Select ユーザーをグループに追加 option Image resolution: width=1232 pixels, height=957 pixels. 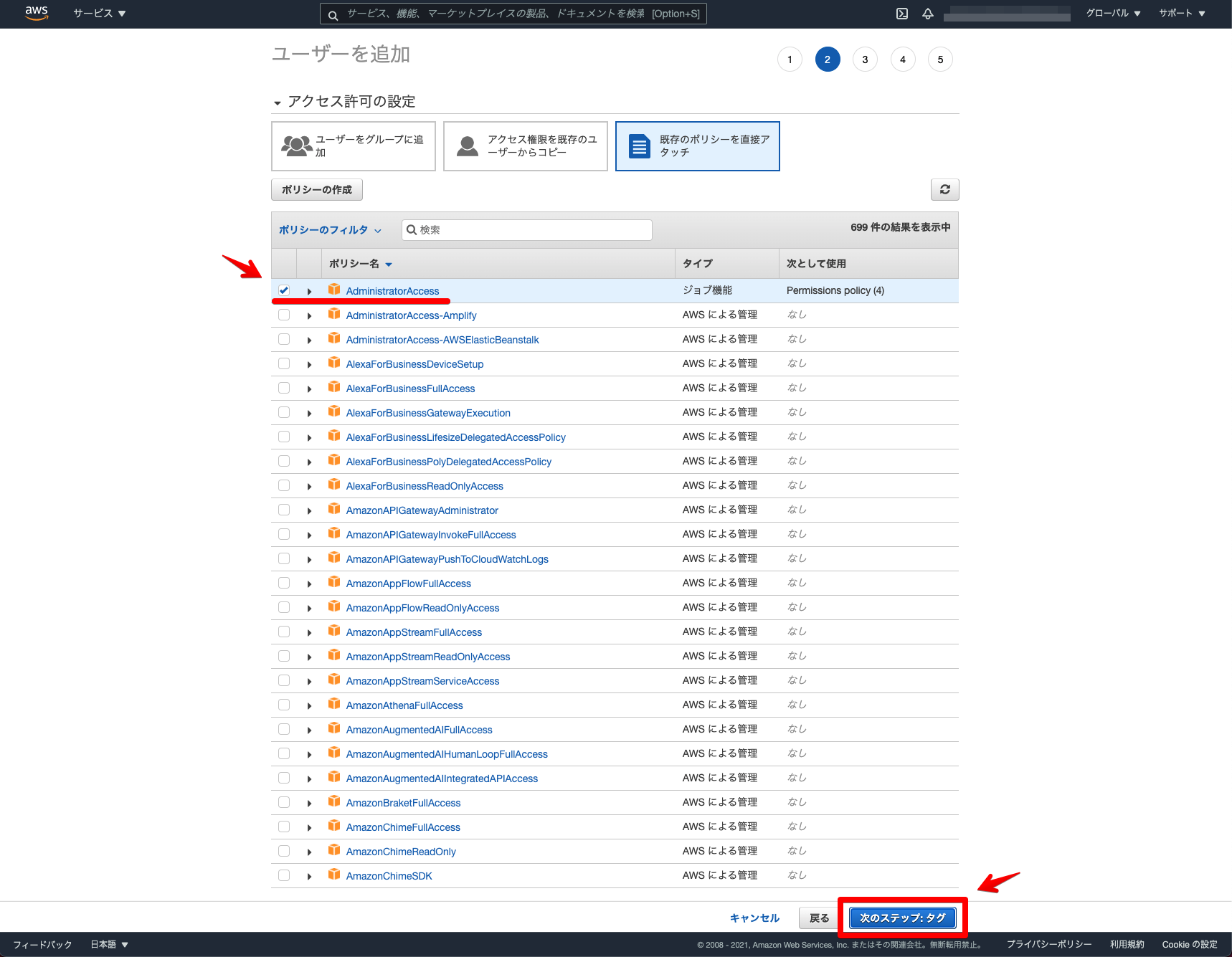pyautogui.click(x=354, y=146)
